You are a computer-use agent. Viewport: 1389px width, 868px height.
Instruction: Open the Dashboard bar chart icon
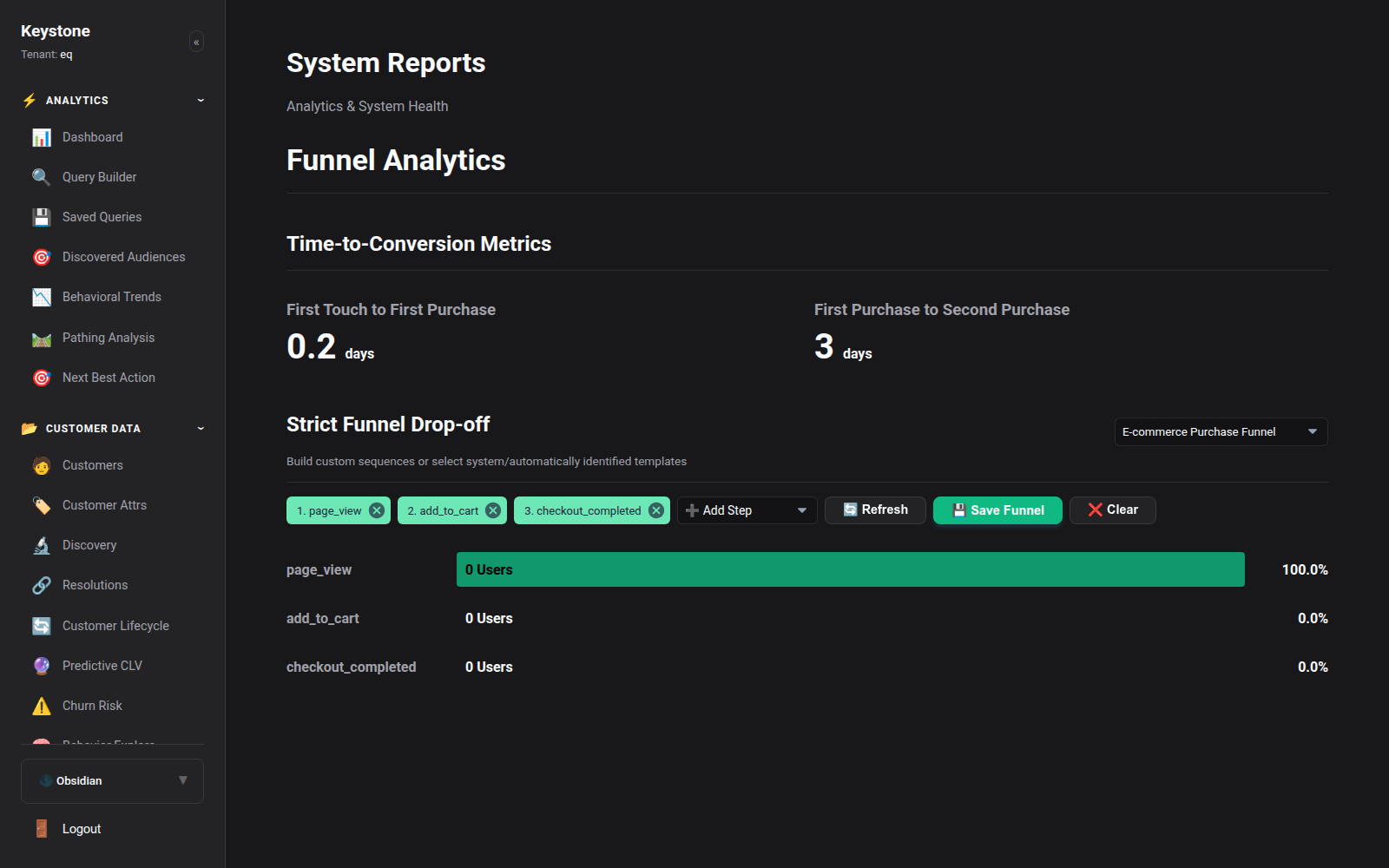click(42, 137)
